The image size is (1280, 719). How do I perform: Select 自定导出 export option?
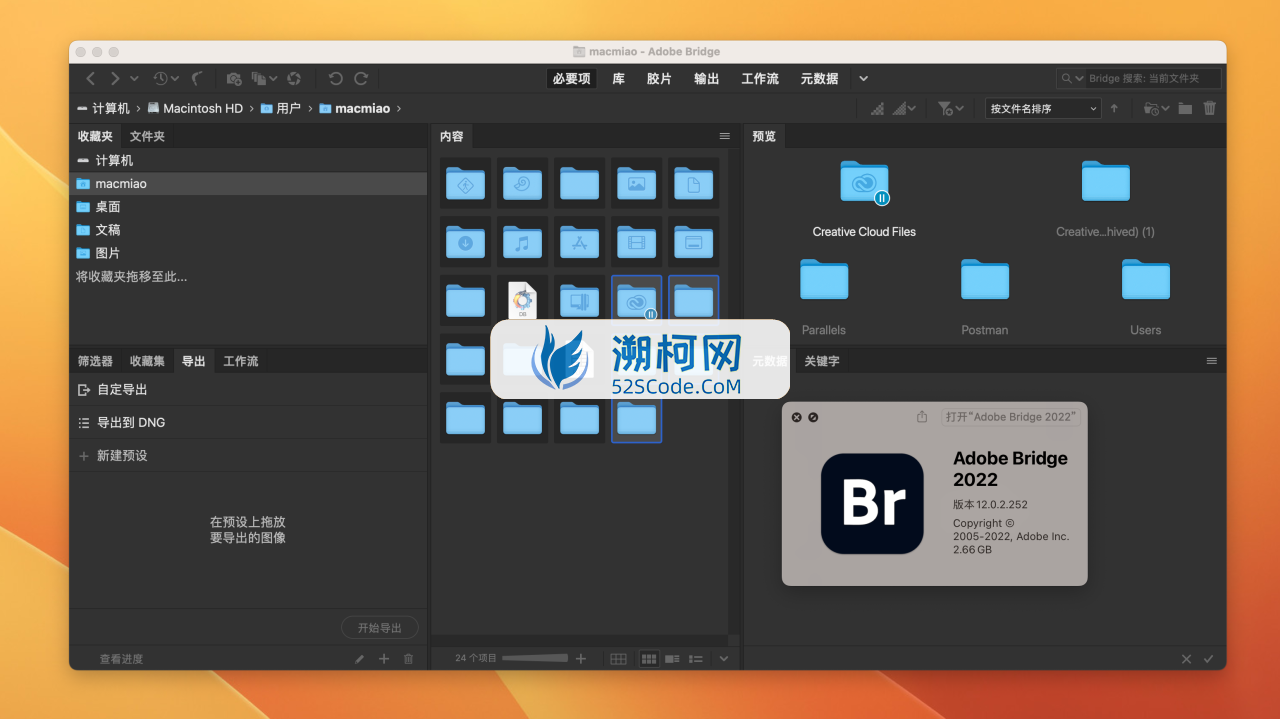[x=248, y=390]
